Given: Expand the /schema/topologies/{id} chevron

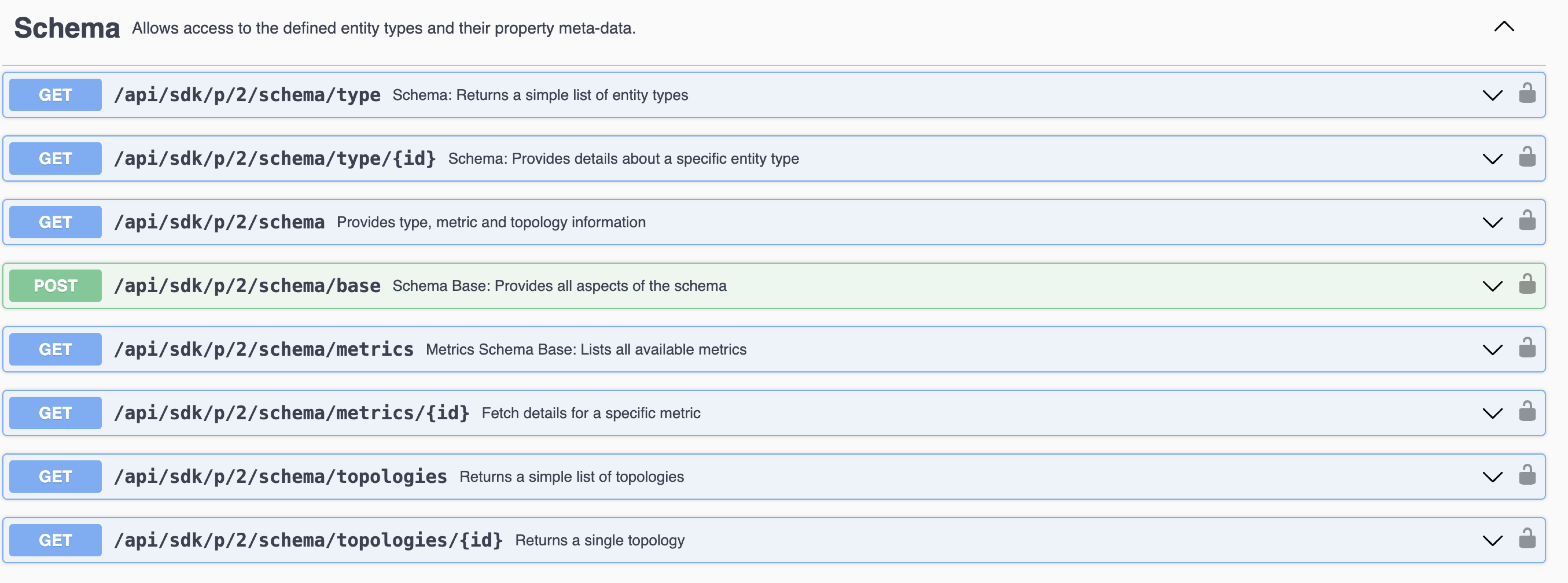Looking at the screenshot, I should (1492, 541).
